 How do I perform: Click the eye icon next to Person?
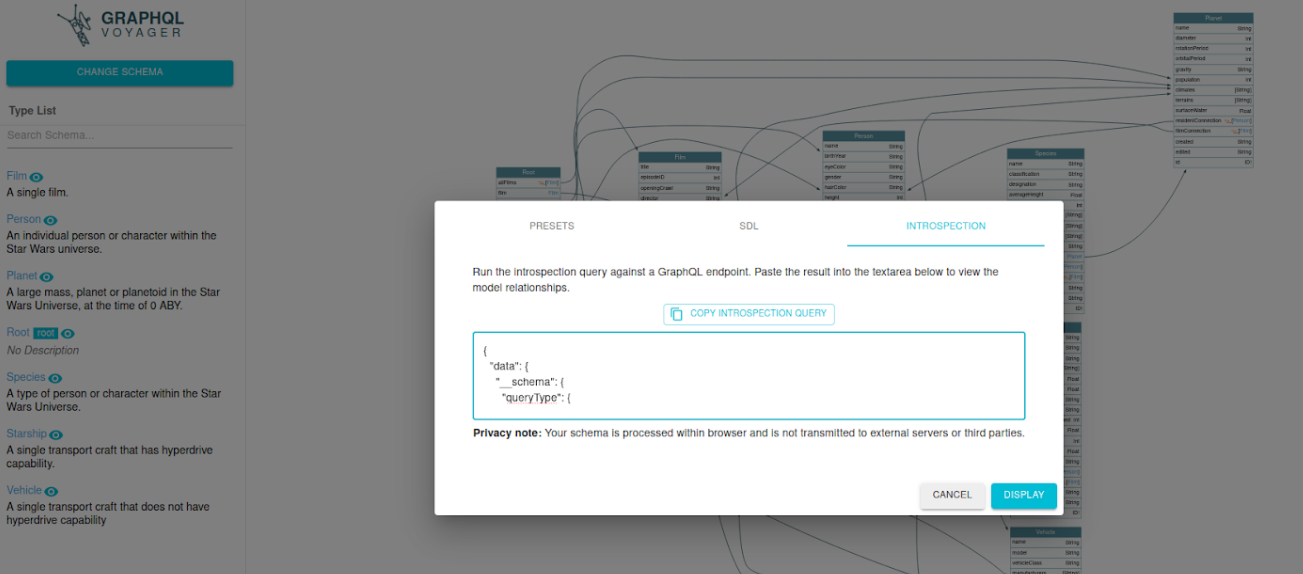[51, 220]
